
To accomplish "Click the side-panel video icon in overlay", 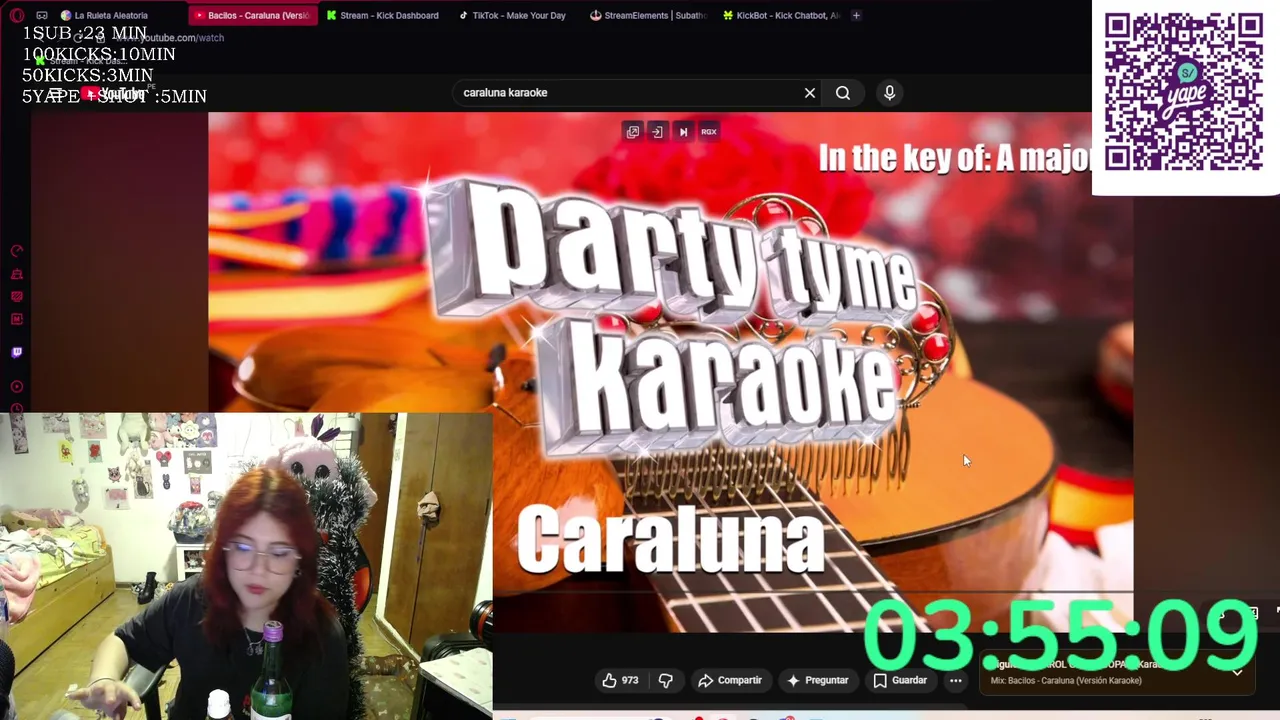I will click(x=657, y=131).
